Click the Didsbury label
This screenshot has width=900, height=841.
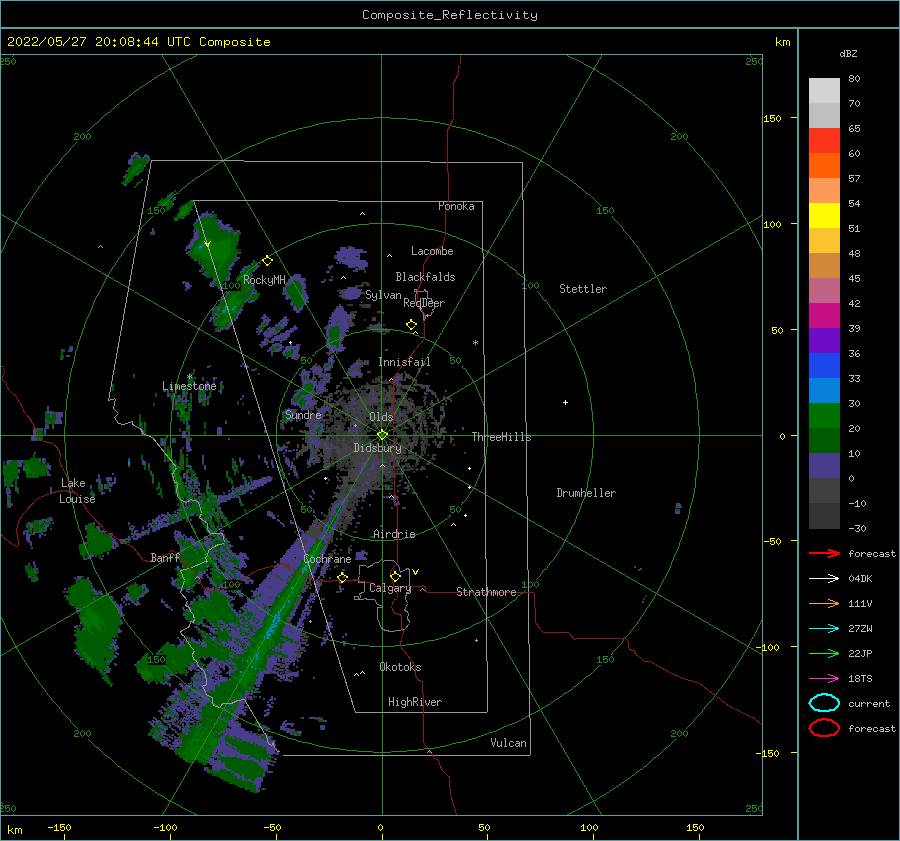tap(378, 448)
